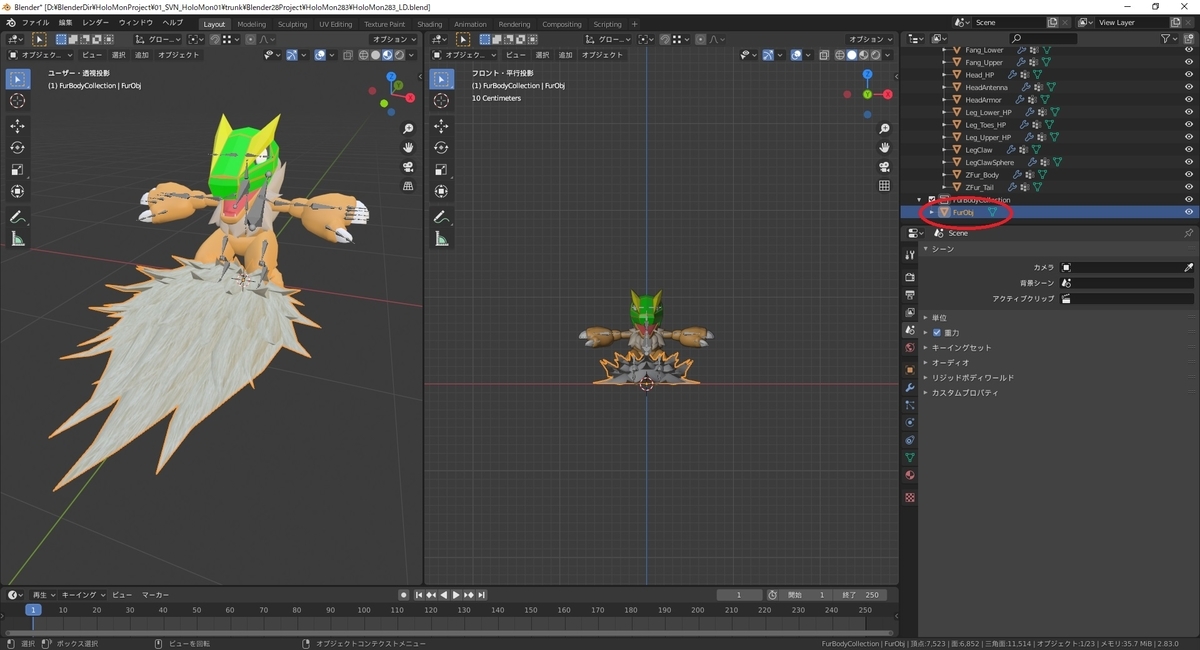Open the マーカー marker menu in timeline
This screenshot has width=1200, height=650.
coord(155,595)
